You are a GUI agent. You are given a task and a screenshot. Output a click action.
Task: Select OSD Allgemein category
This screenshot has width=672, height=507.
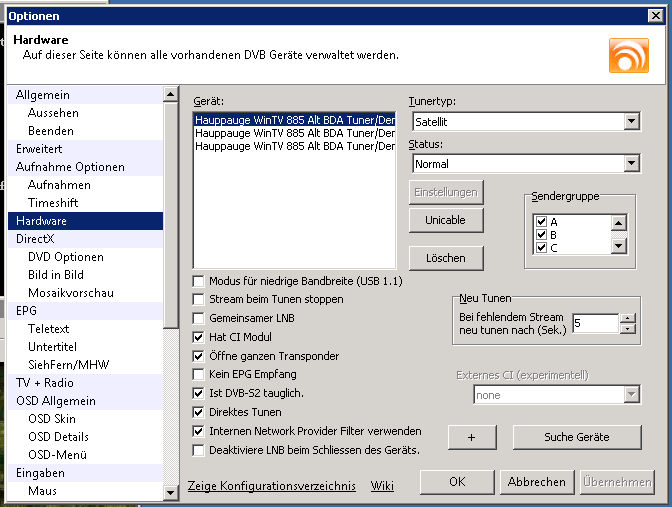point(85,401)
